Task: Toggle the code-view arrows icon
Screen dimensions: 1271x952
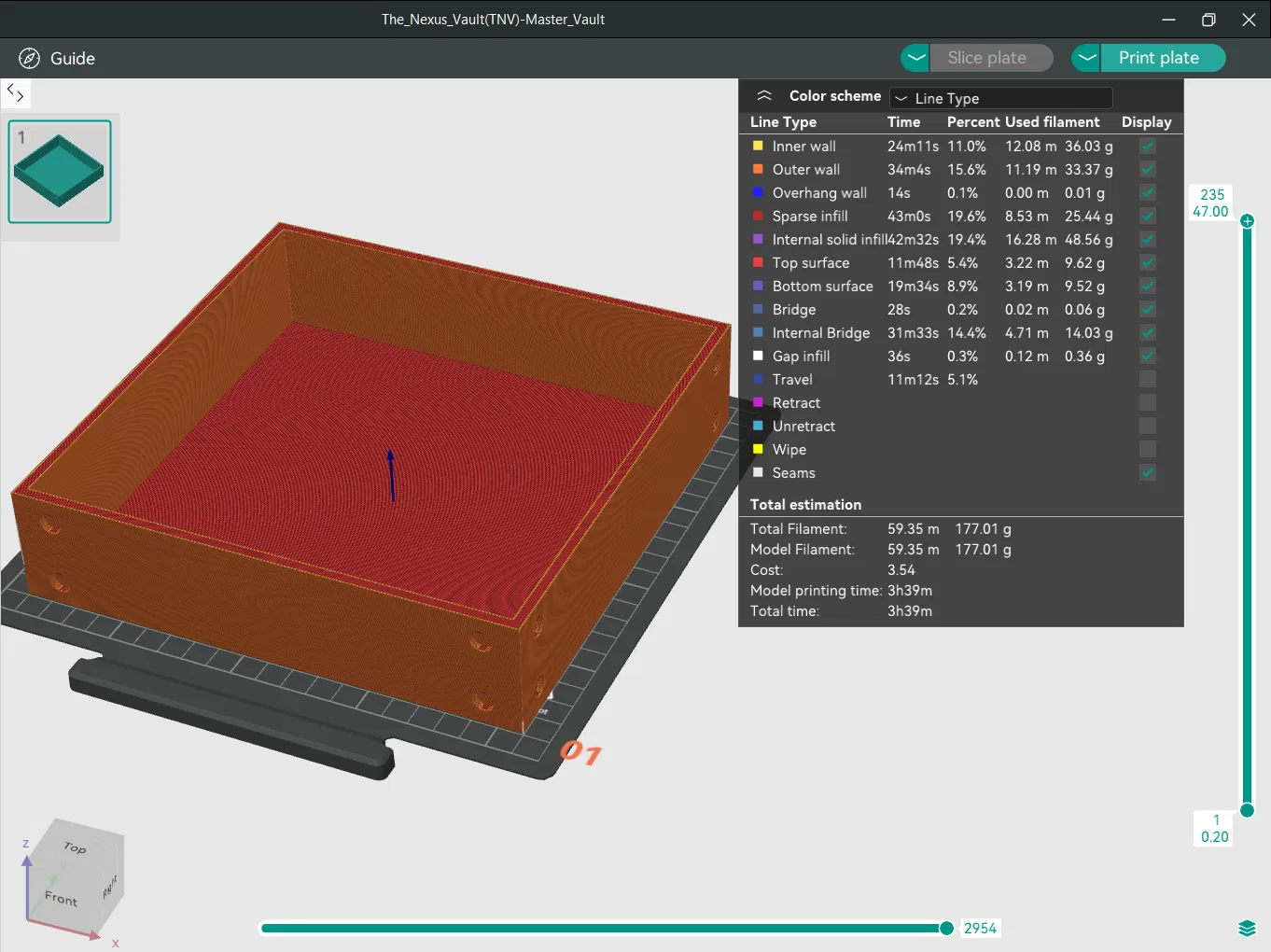Action: (15, 91)
